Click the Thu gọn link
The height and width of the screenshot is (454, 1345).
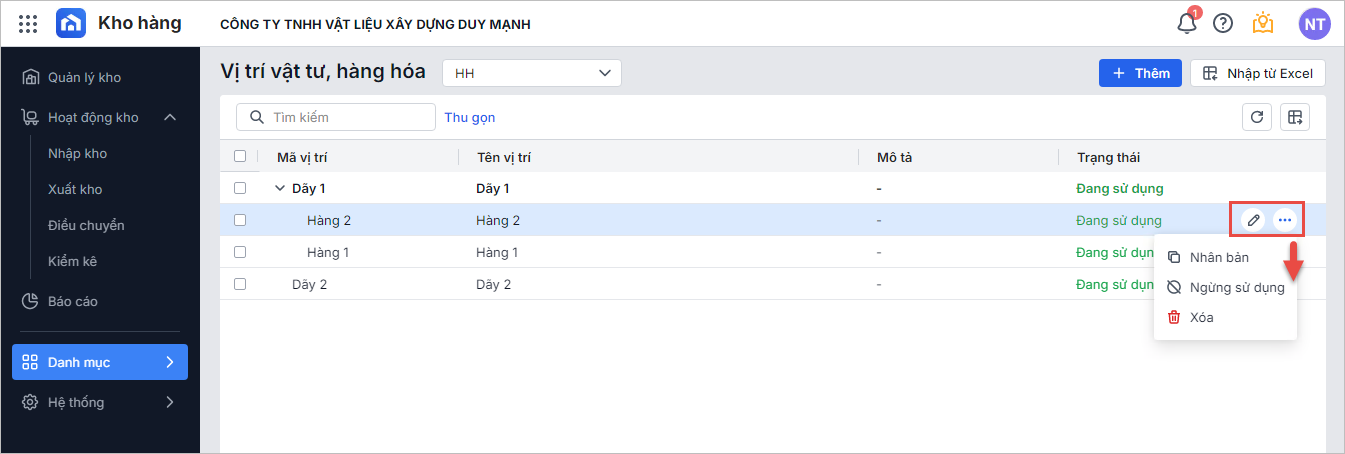pyautogui.click(x=470, y=117)
